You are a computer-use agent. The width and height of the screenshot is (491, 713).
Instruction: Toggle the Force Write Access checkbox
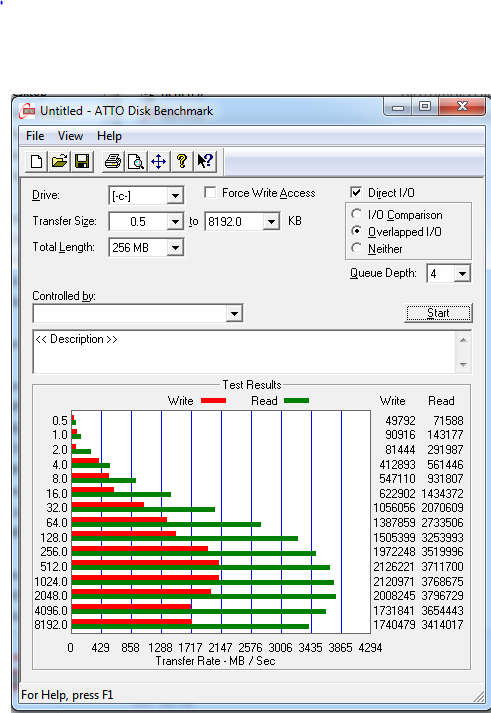(x=210, y=192)
